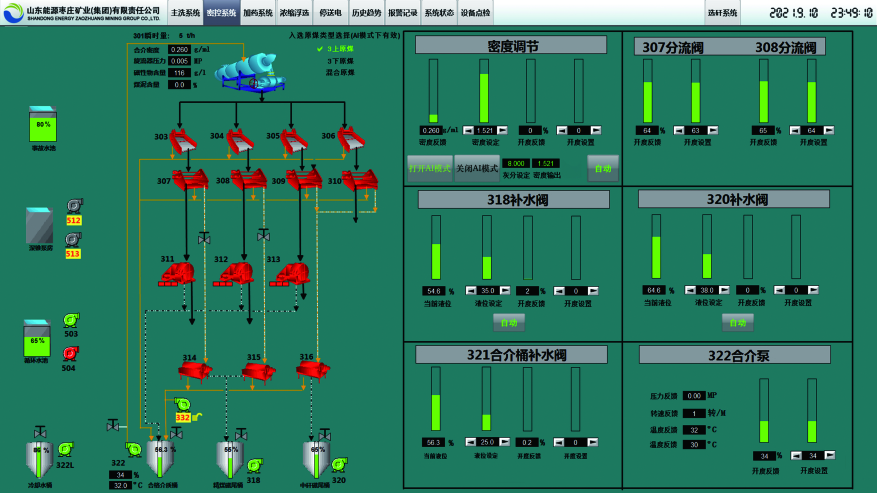Screen dimensions: 877x493
Task: Select screen unit 303 icon
Action: pyautogui.click(x=181, y=139)
